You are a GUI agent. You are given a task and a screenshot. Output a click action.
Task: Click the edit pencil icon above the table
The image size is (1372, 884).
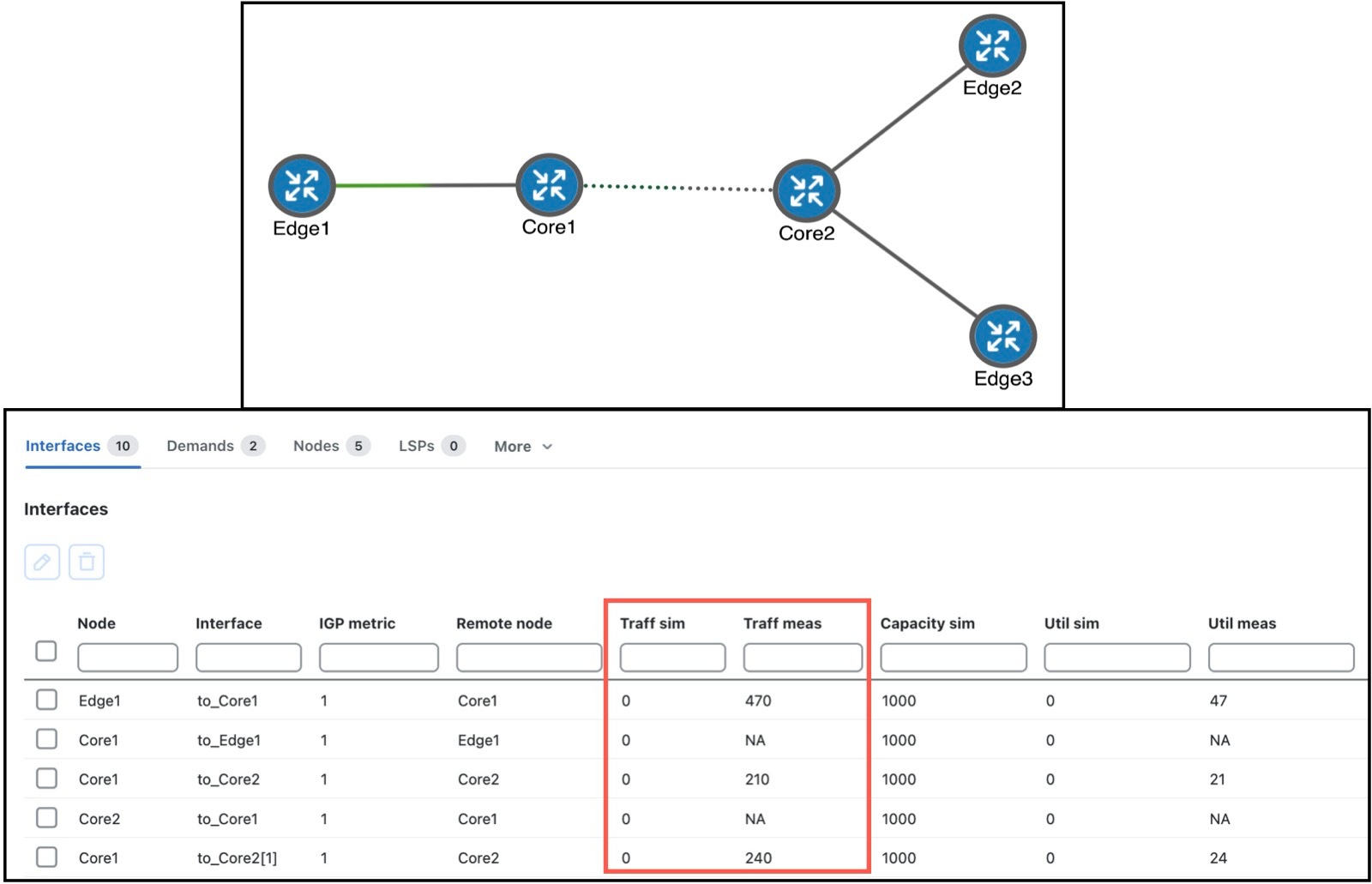click(x=41, y=562)
